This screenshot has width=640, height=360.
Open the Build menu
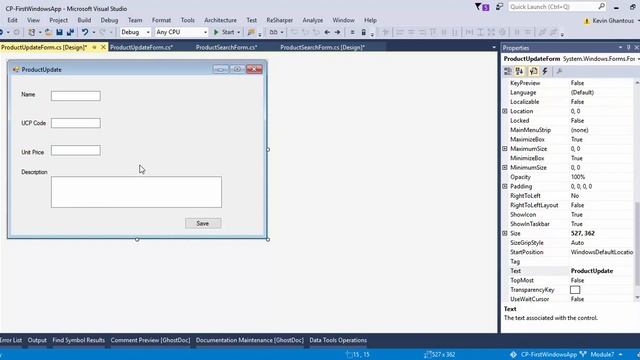click(x=84, y=20)
